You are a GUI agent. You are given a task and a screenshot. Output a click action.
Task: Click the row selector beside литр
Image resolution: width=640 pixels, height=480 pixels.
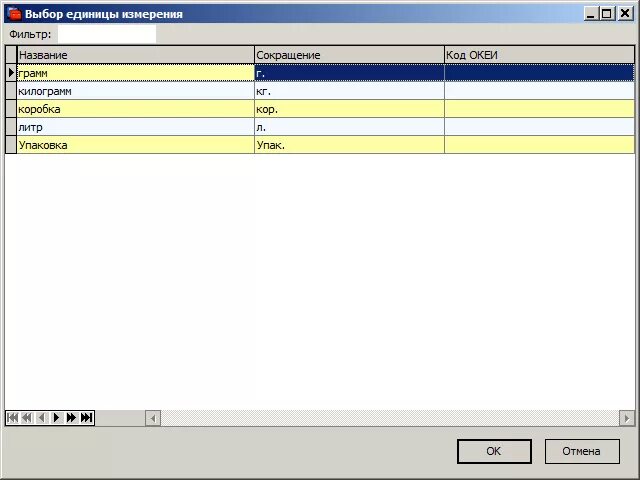[x=11, y=127]
